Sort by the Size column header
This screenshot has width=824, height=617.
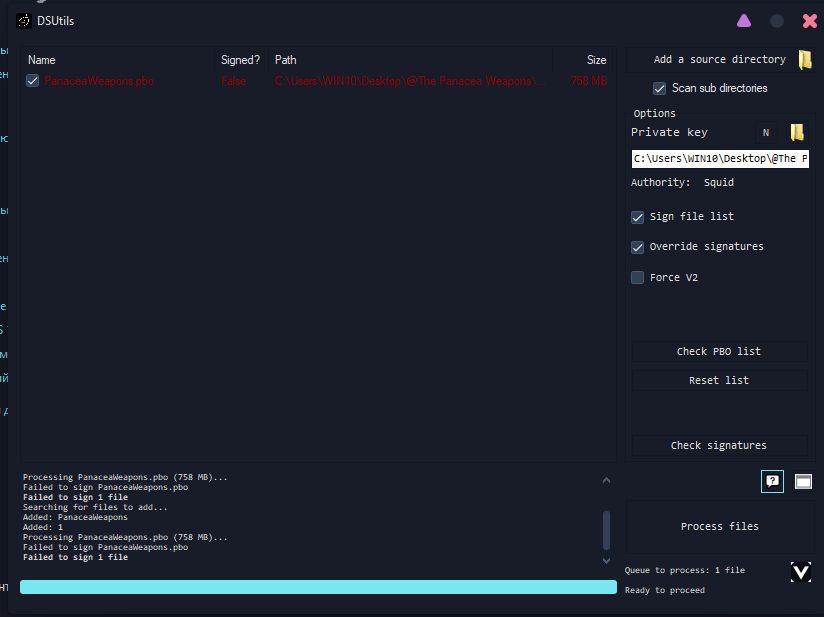click(584, 60)
